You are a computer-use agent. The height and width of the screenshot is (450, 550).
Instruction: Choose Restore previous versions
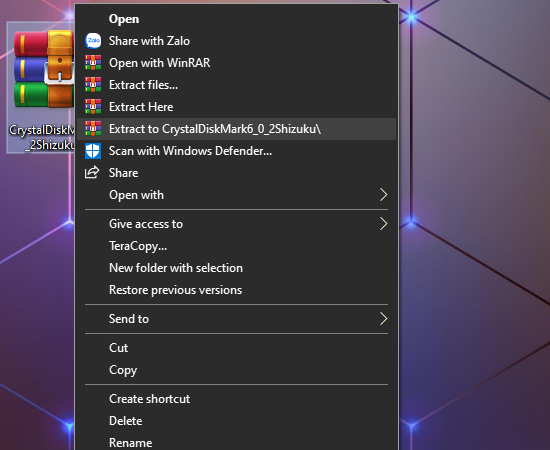coord(236,290)
